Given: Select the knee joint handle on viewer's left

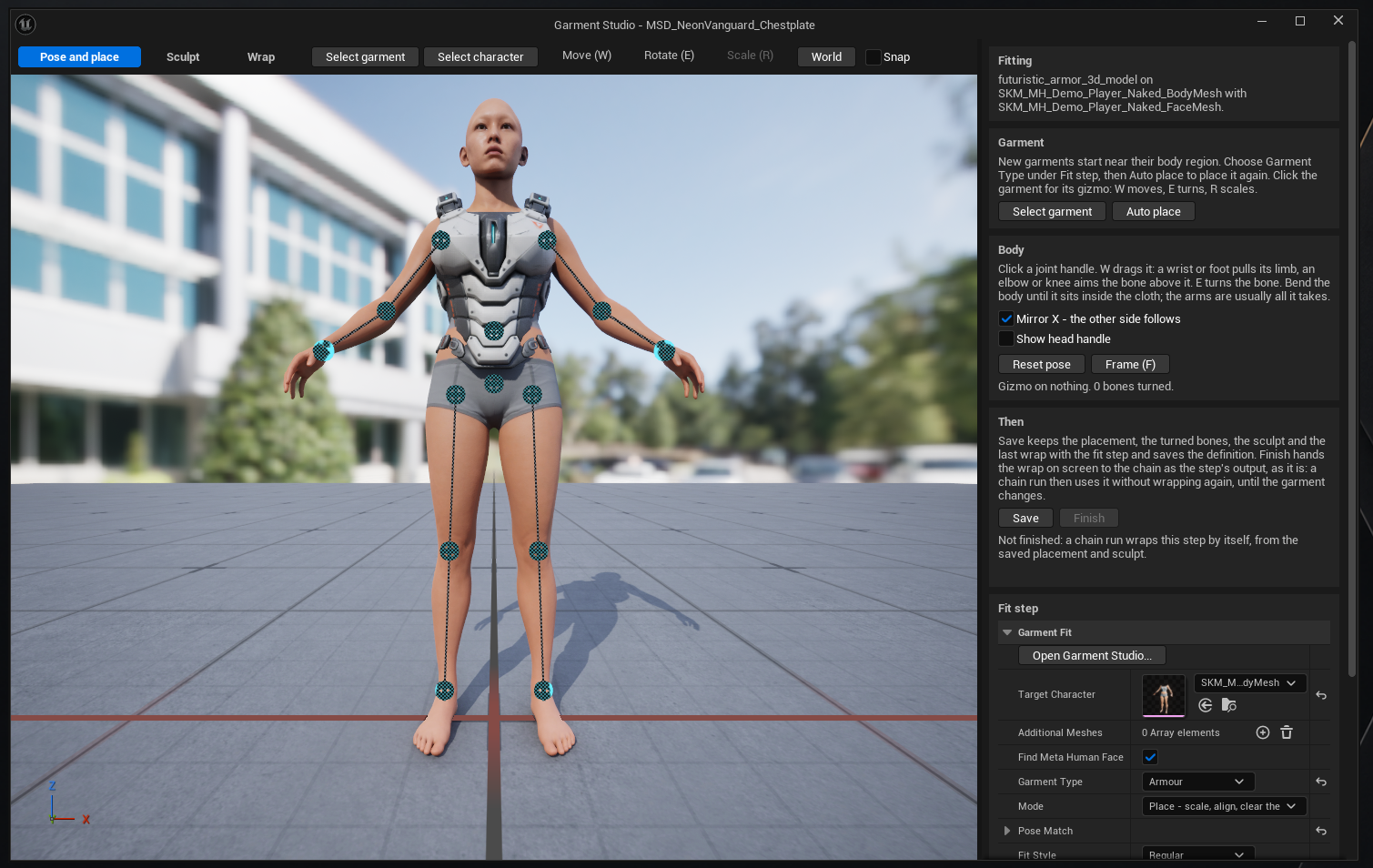Looking at the screenshot, I should pyautogui.click(x=449, y=550).
